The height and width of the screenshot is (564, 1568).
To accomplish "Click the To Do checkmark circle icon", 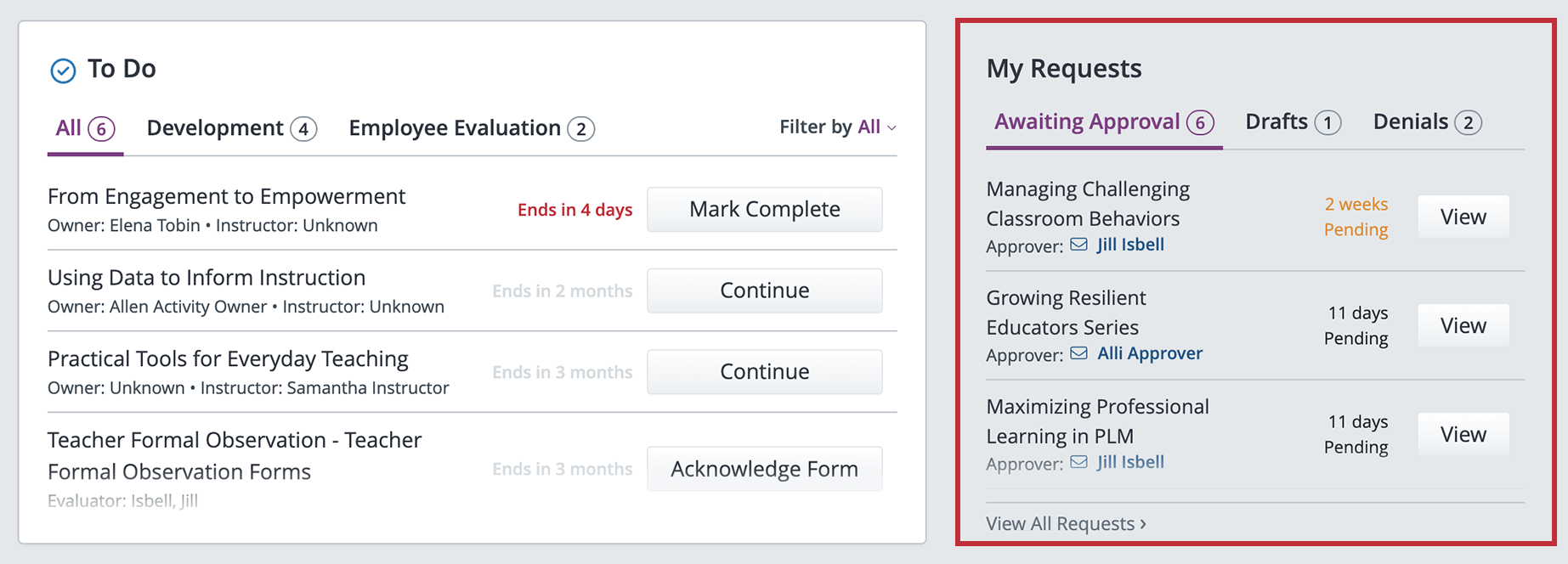I will [x=63, y=70].
